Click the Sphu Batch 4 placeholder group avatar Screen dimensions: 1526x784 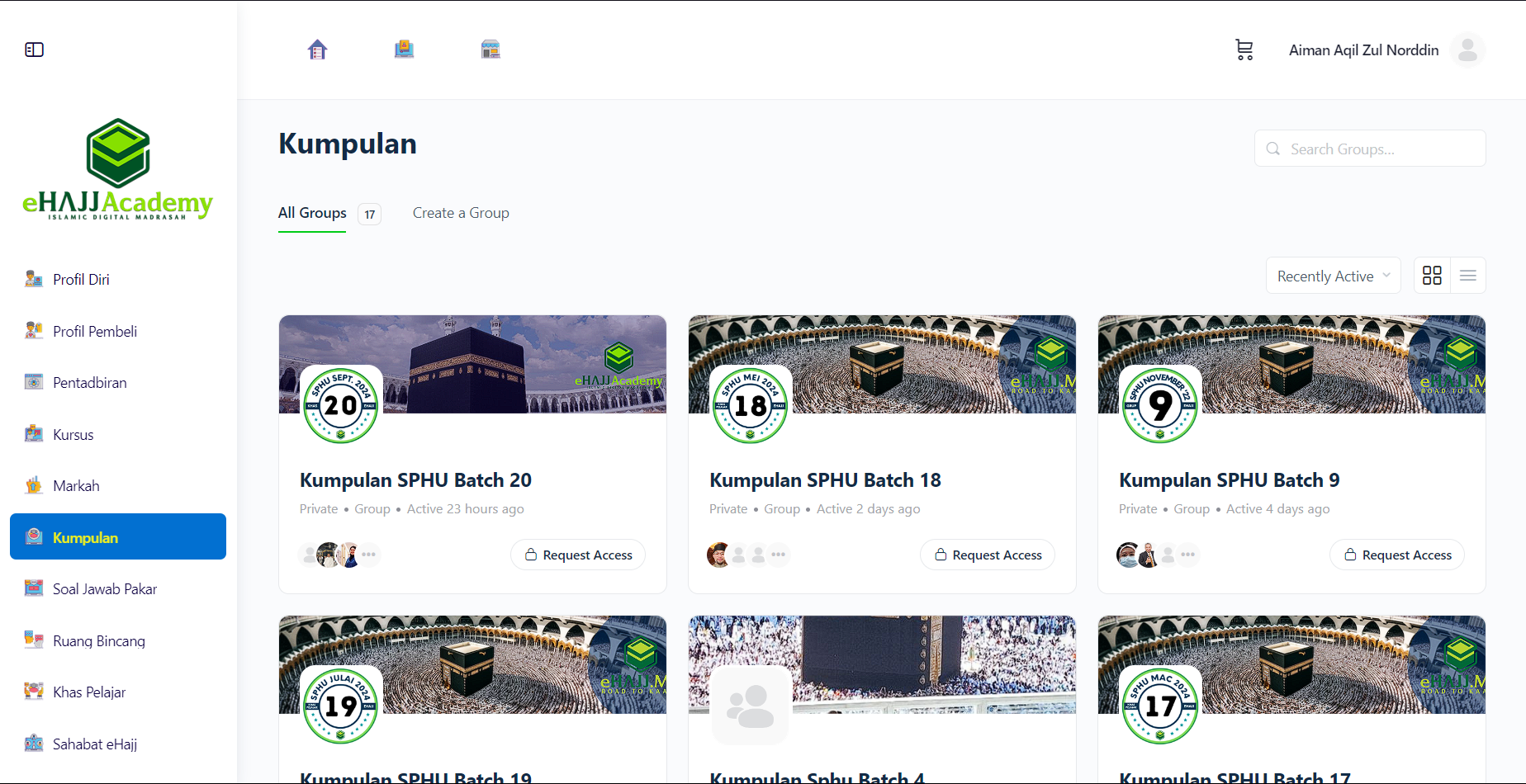tap(750, 706)
